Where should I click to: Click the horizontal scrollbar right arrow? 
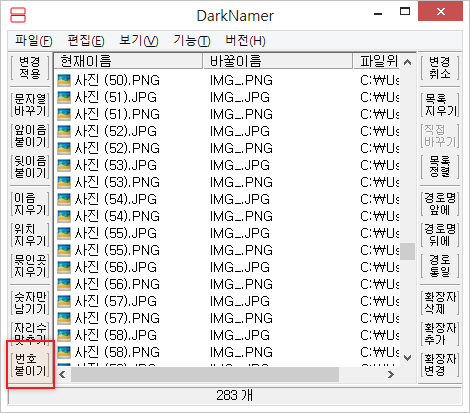pyautogui.click(x=391, y=374)
